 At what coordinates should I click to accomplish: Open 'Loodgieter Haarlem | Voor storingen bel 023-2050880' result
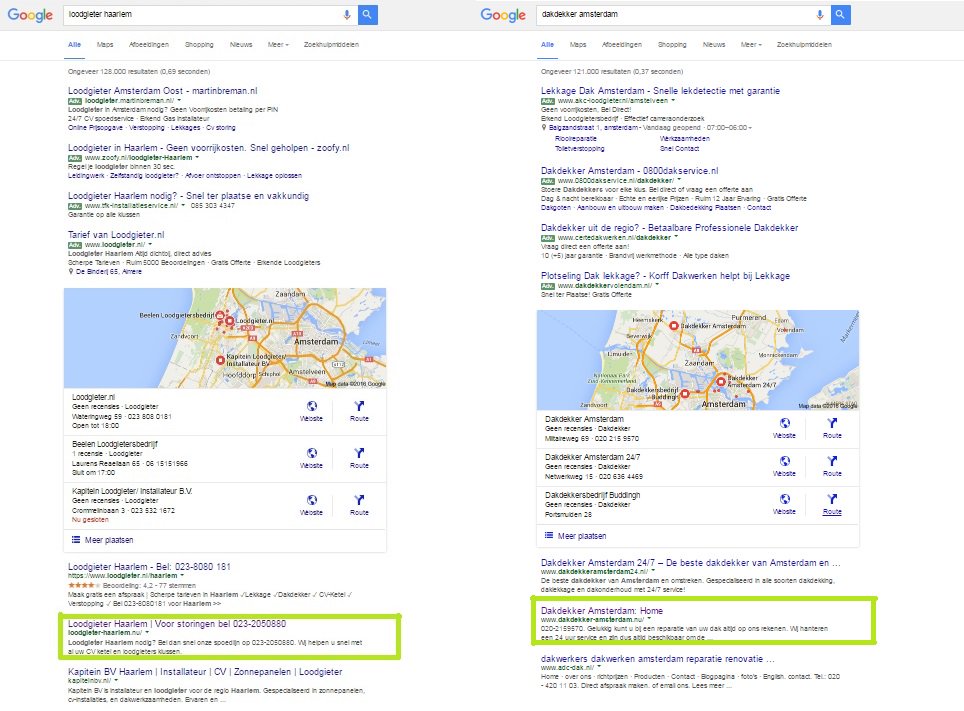[x=176, y=623]
